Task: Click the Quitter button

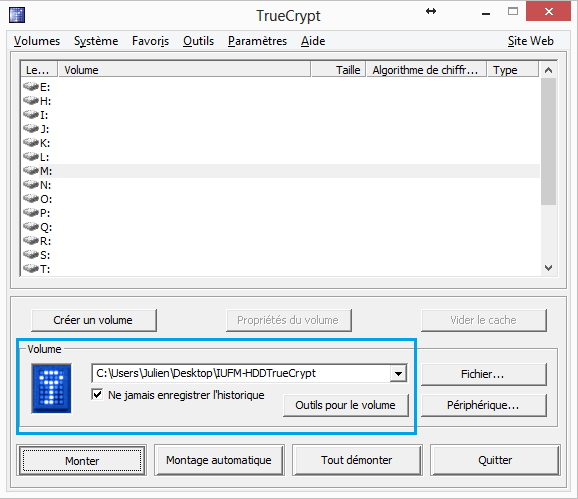Action: [x=495, y=460]
